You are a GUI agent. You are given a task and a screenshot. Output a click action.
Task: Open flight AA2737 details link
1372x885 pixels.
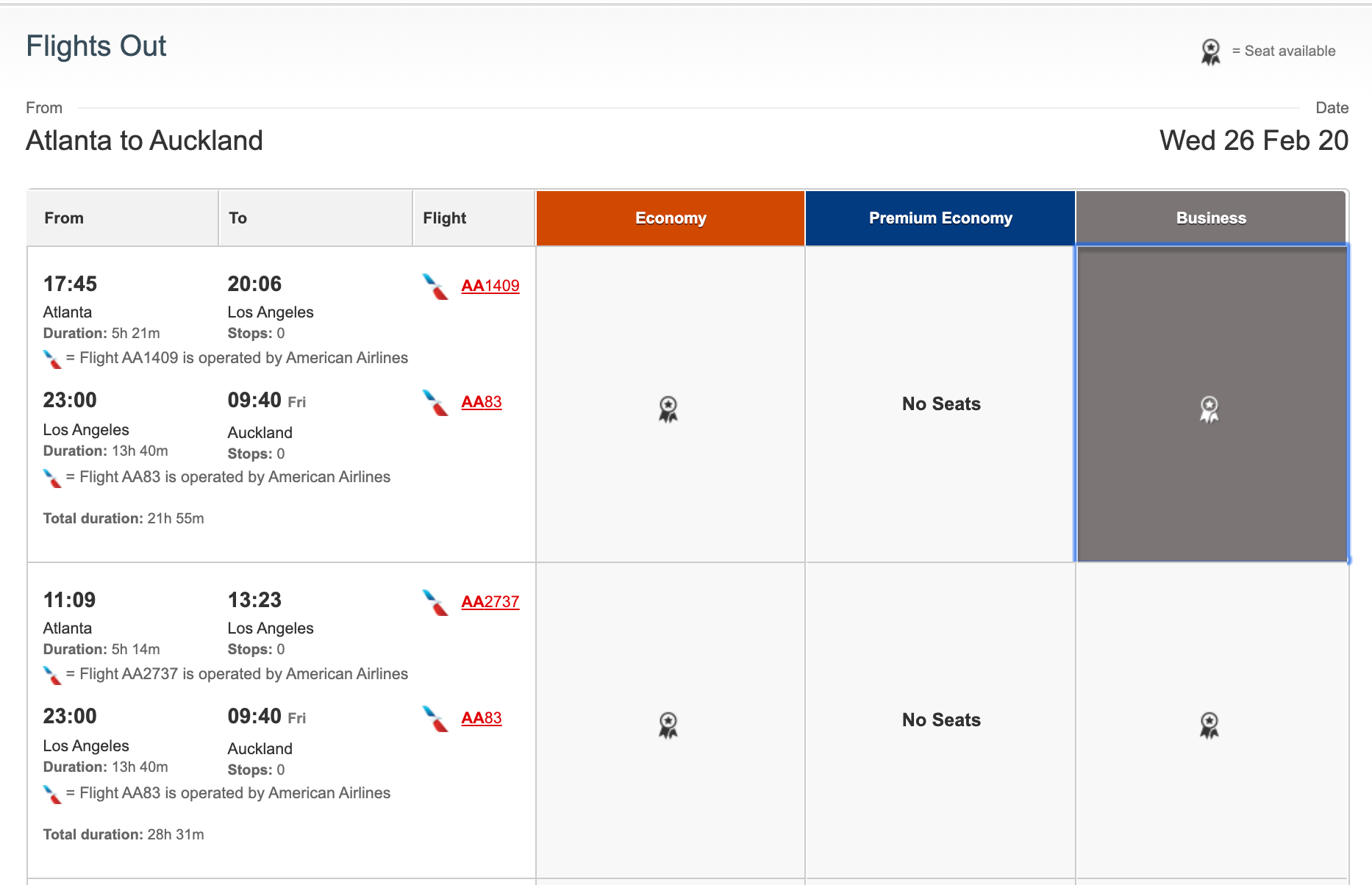point(490,602)
